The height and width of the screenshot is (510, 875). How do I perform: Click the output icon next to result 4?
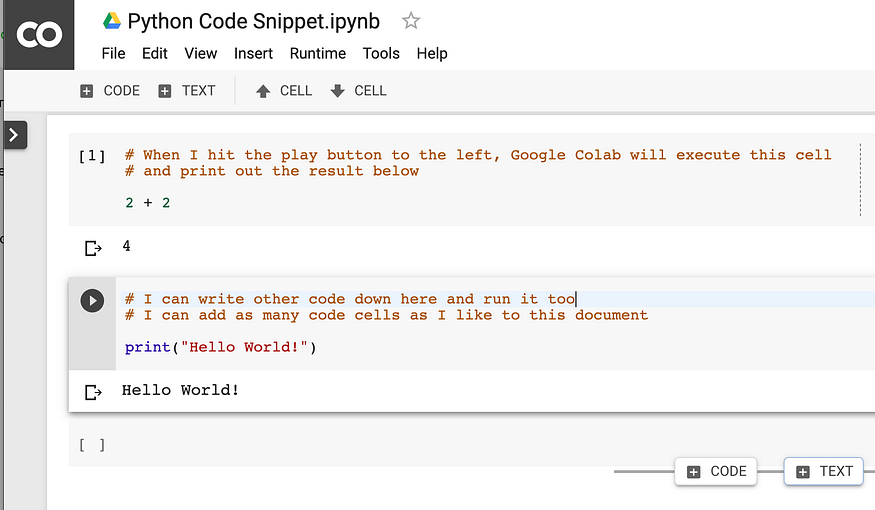click(93, 248)
